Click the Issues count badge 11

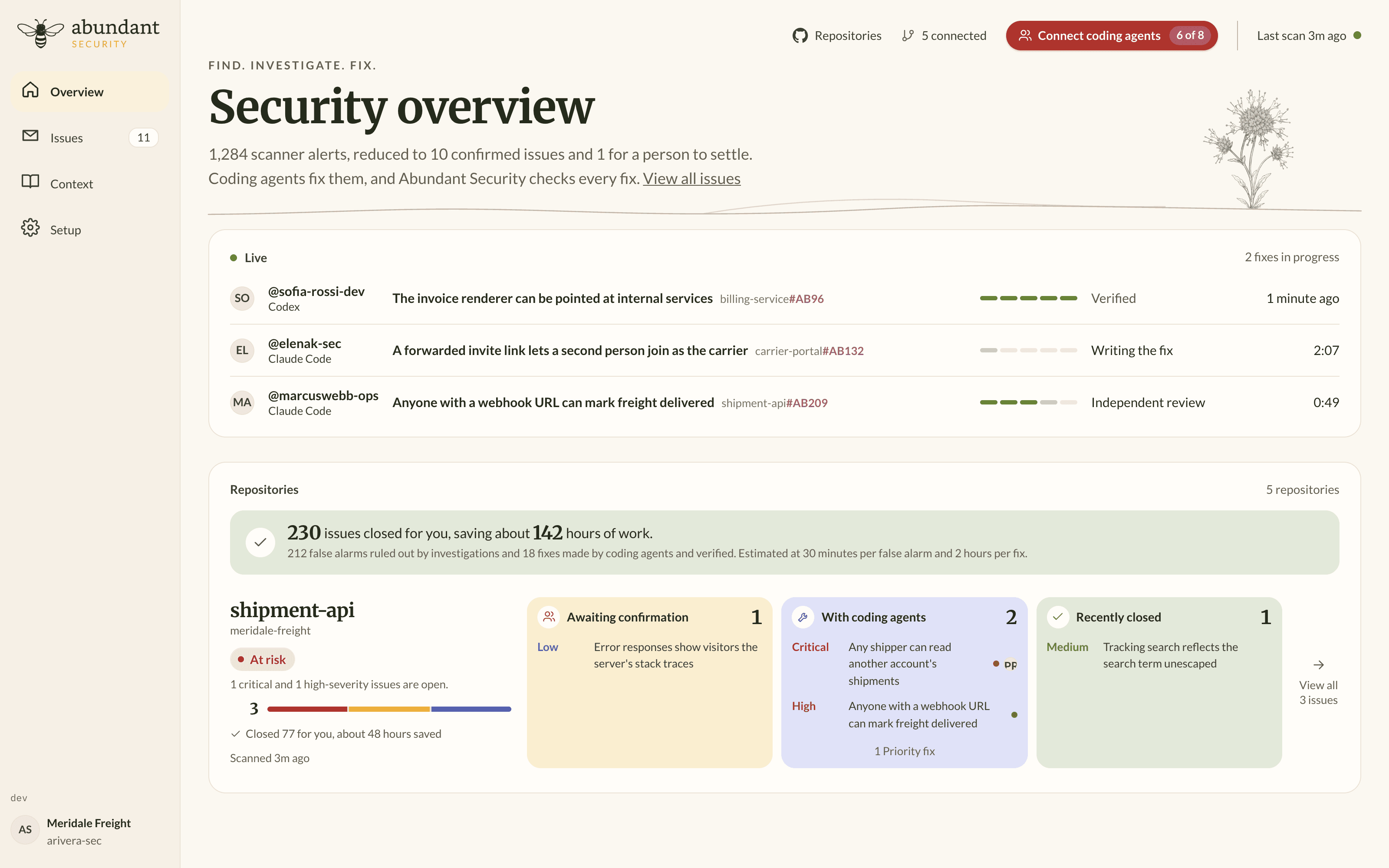[x=144, y=138]
